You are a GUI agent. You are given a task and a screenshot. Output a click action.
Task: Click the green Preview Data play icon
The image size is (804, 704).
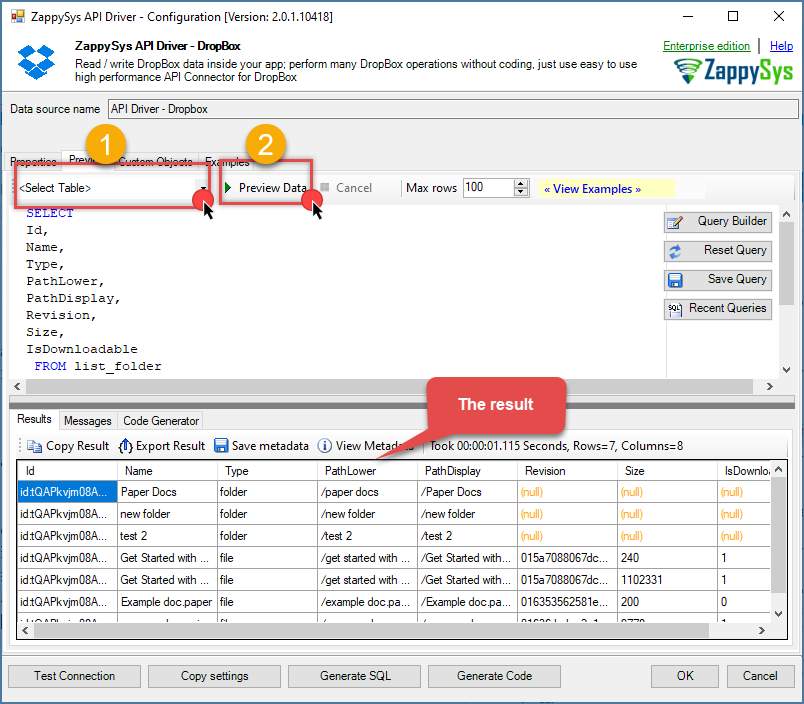[x=229, y=188]
